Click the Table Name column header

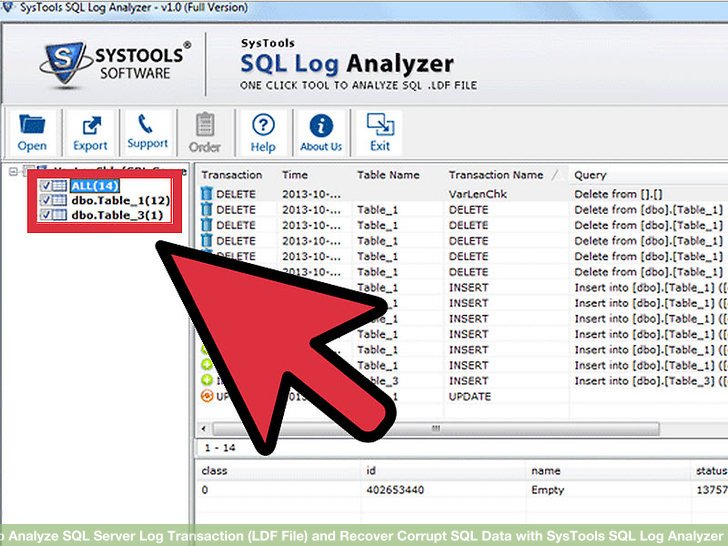[388, 175]
